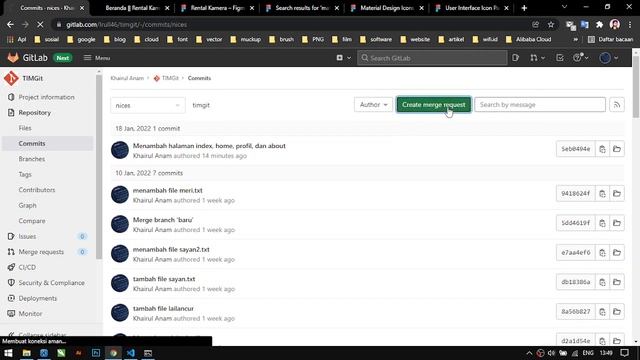Image resolution: width=640 pixels, height=360 pixels.
Task: Copy commit SHA for 5eb8494e
Action: pyautogui.click(x=602, y=149)
